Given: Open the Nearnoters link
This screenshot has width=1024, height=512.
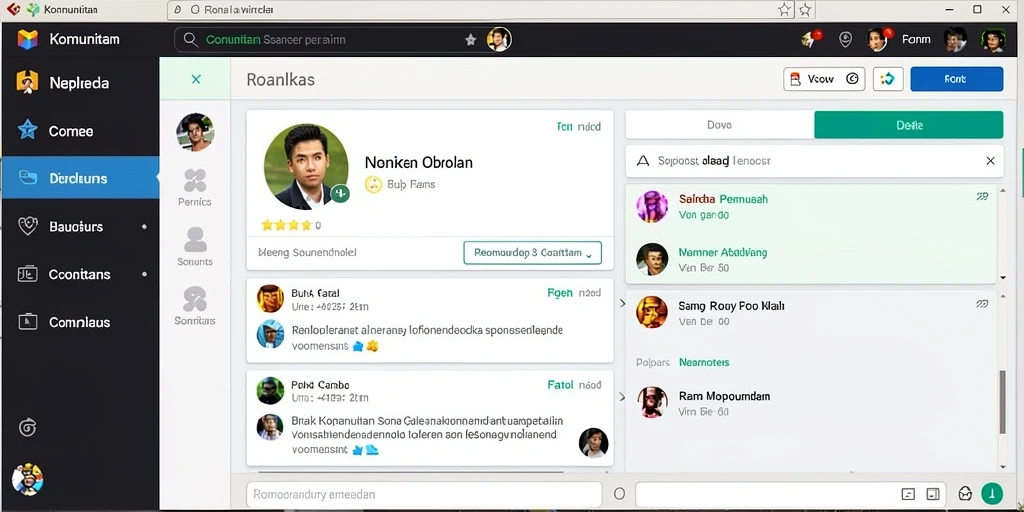Looking at the screenshot, I should [x=704, y=362].
